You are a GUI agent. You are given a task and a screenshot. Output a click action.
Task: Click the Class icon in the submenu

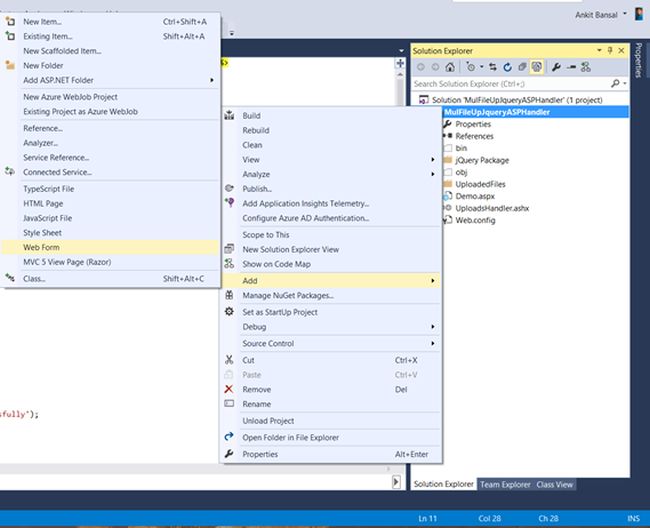10,278
